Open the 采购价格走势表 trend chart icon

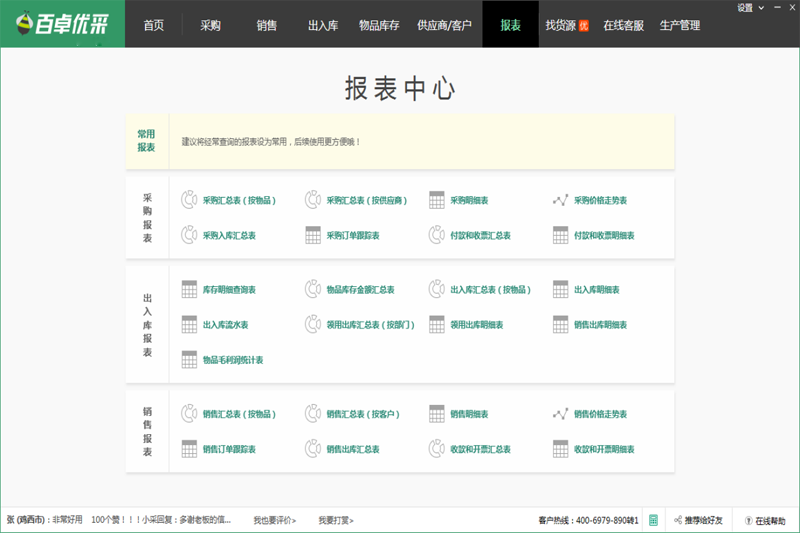click(x=561, y=200)
